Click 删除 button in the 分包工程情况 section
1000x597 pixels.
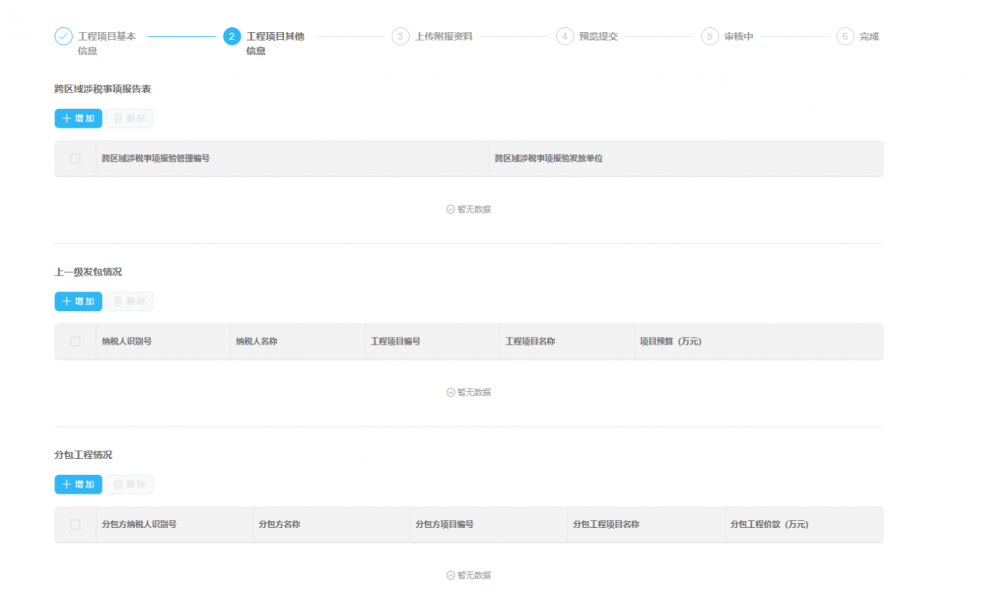[x=130, y=484]
